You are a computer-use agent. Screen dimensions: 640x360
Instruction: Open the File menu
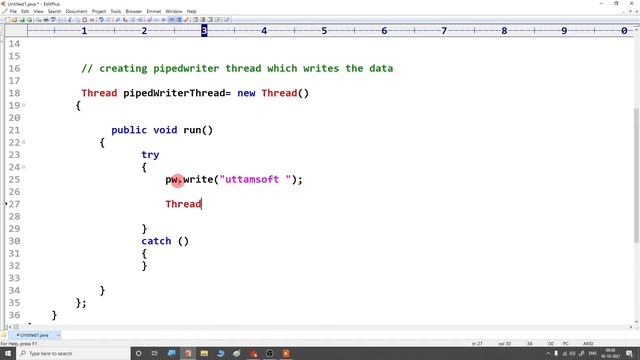coord(13,11)
